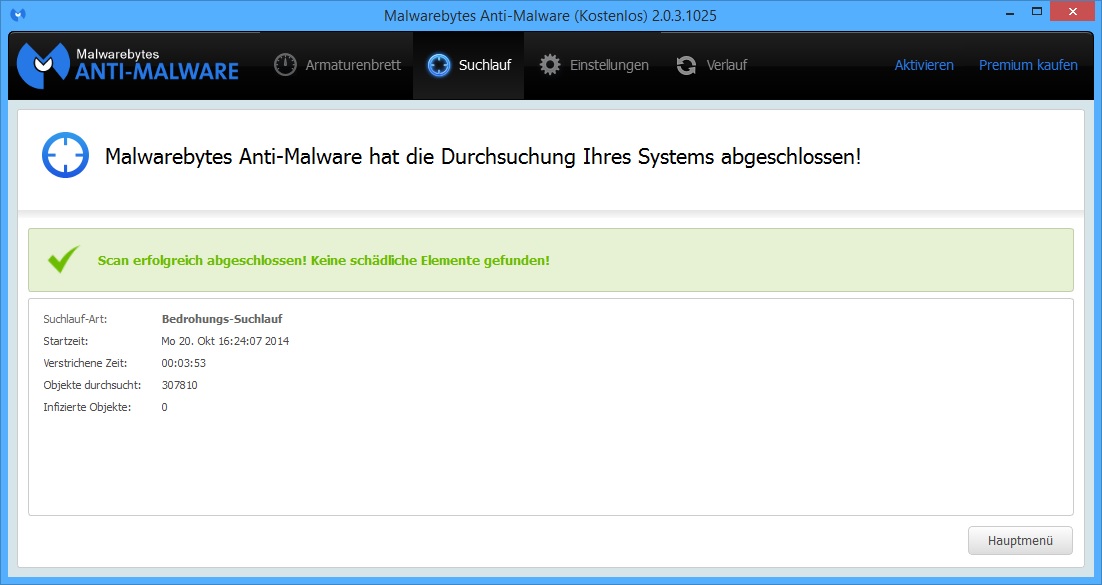Close the Malwarebytes window
The image size is (1102, 585).
click(x=1072, y=12)
